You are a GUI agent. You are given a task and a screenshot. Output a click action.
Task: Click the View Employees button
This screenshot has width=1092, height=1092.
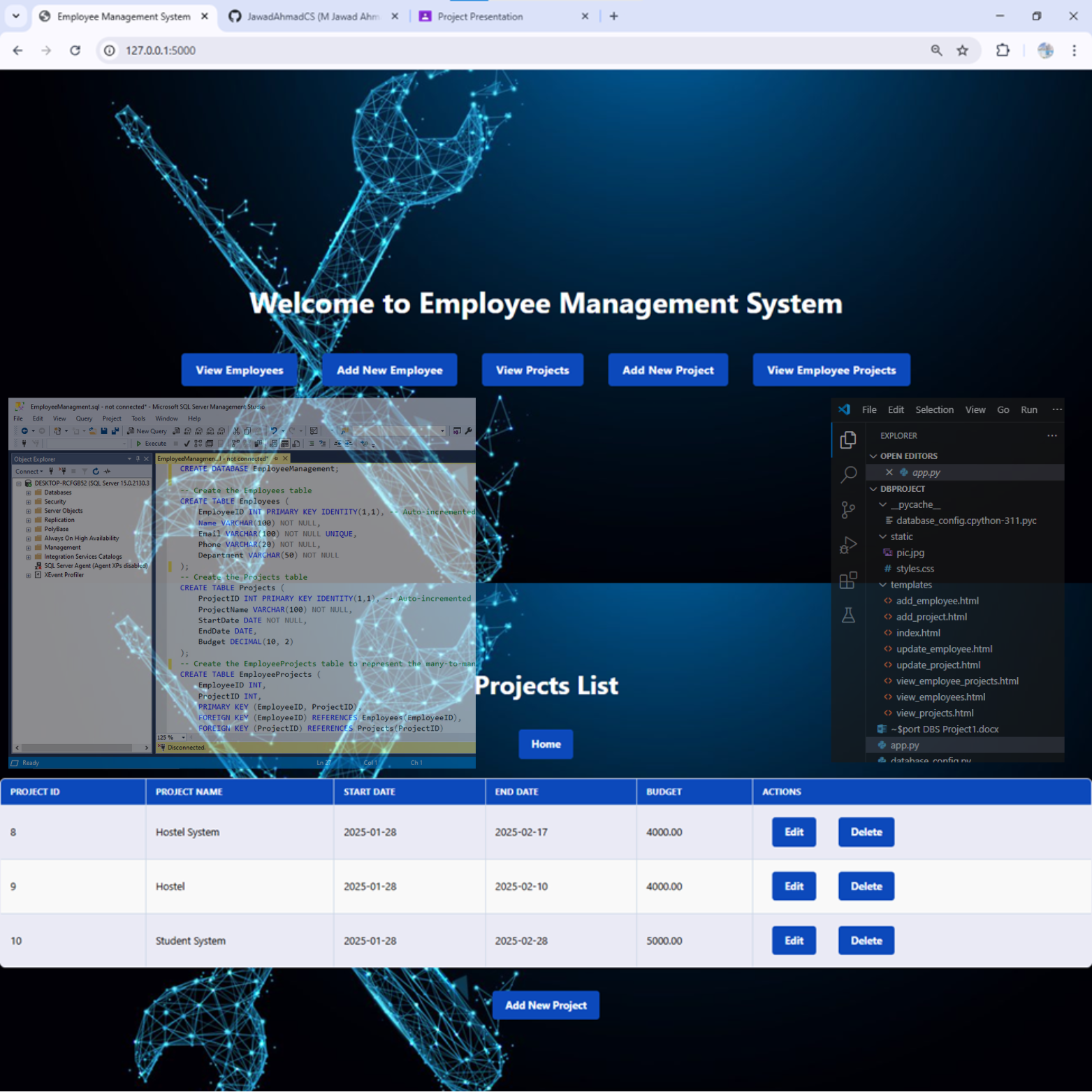point(239,370)
